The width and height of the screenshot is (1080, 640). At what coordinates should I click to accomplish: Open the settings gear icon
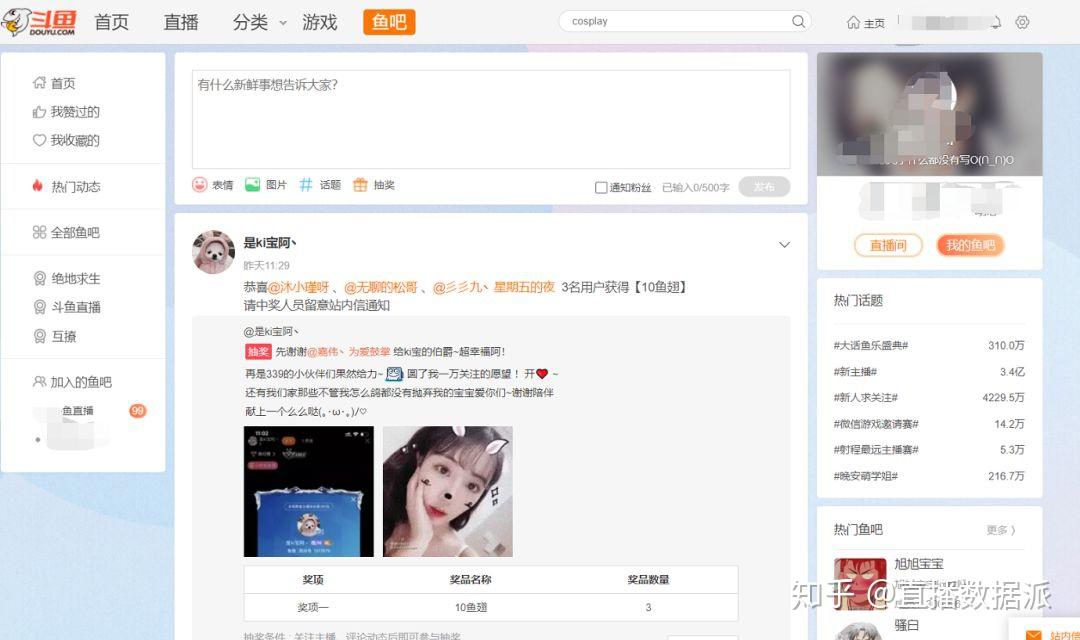[x=1022, y=22]
